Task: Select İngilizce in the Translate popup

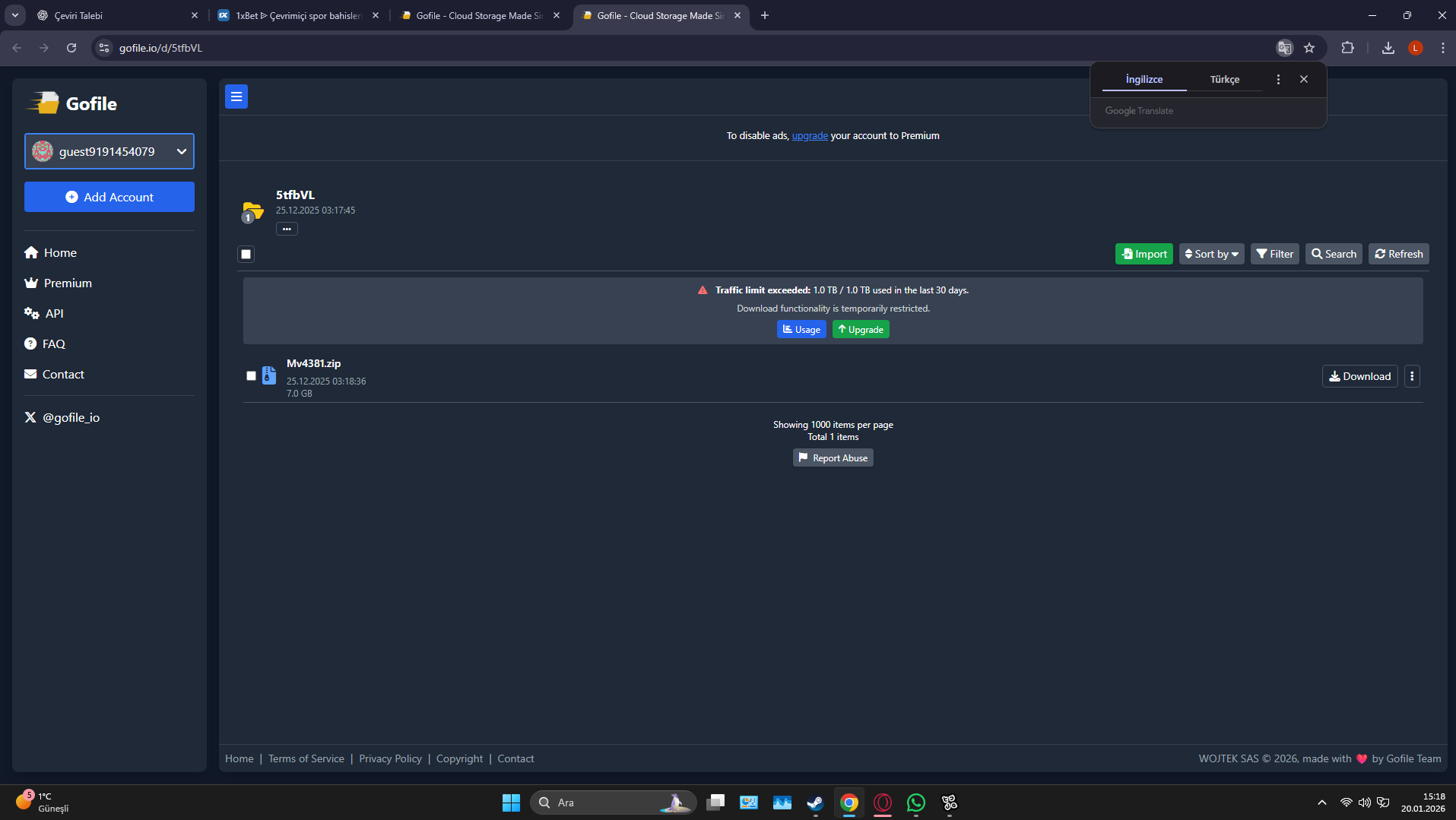Action: coord(1144,79)
